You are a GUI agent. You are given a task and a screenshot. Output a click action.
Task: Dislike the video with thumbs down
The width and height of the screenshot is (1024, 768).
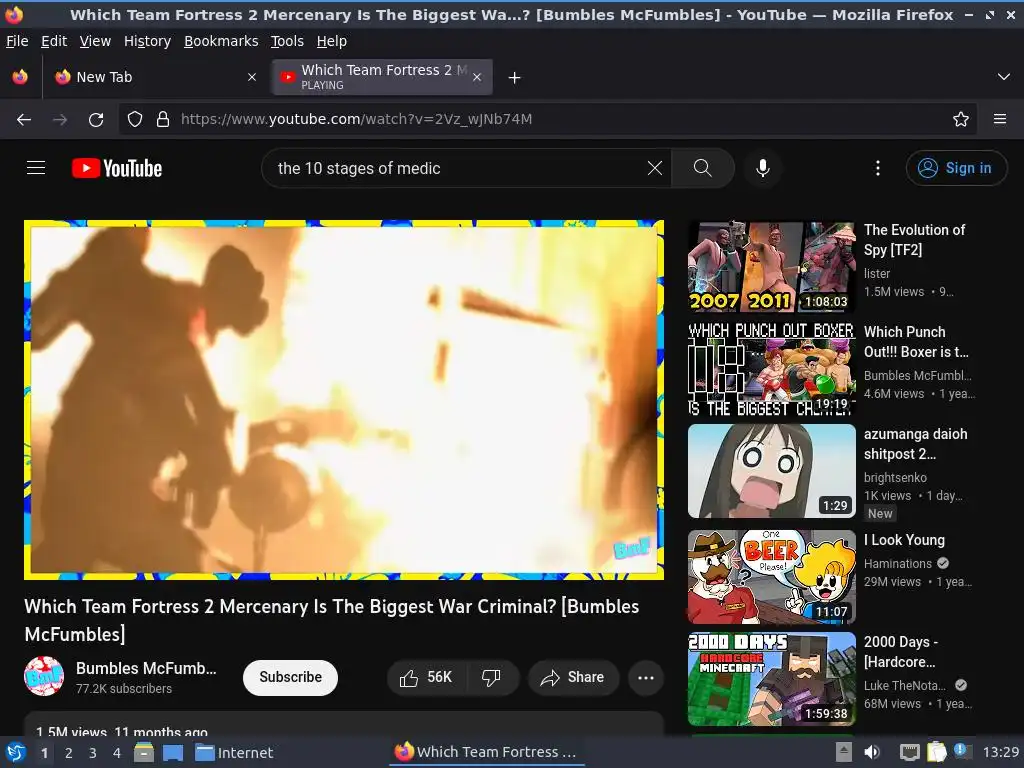click(x=491, y=677)
